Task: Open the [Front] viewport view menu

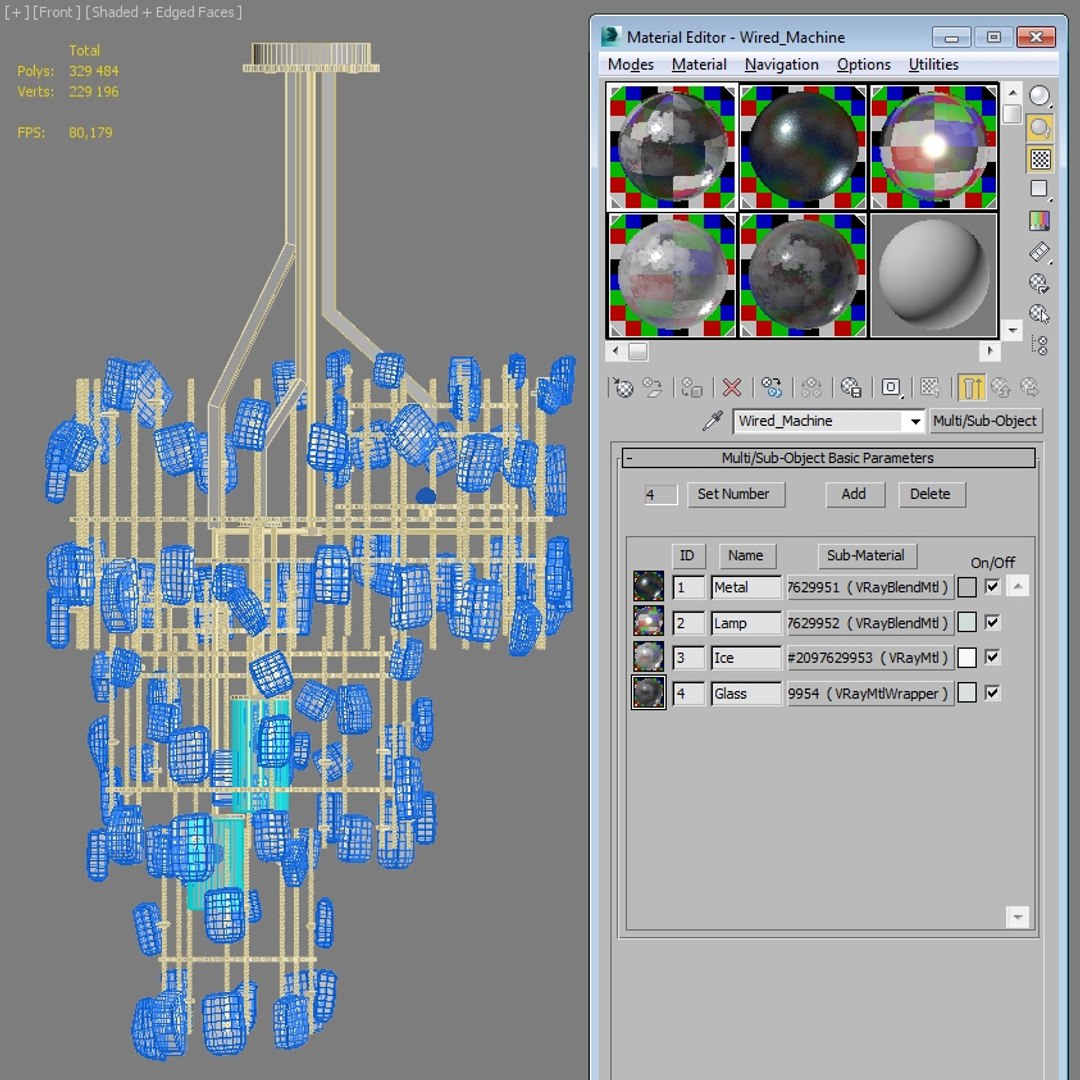Action: [56, 12]
